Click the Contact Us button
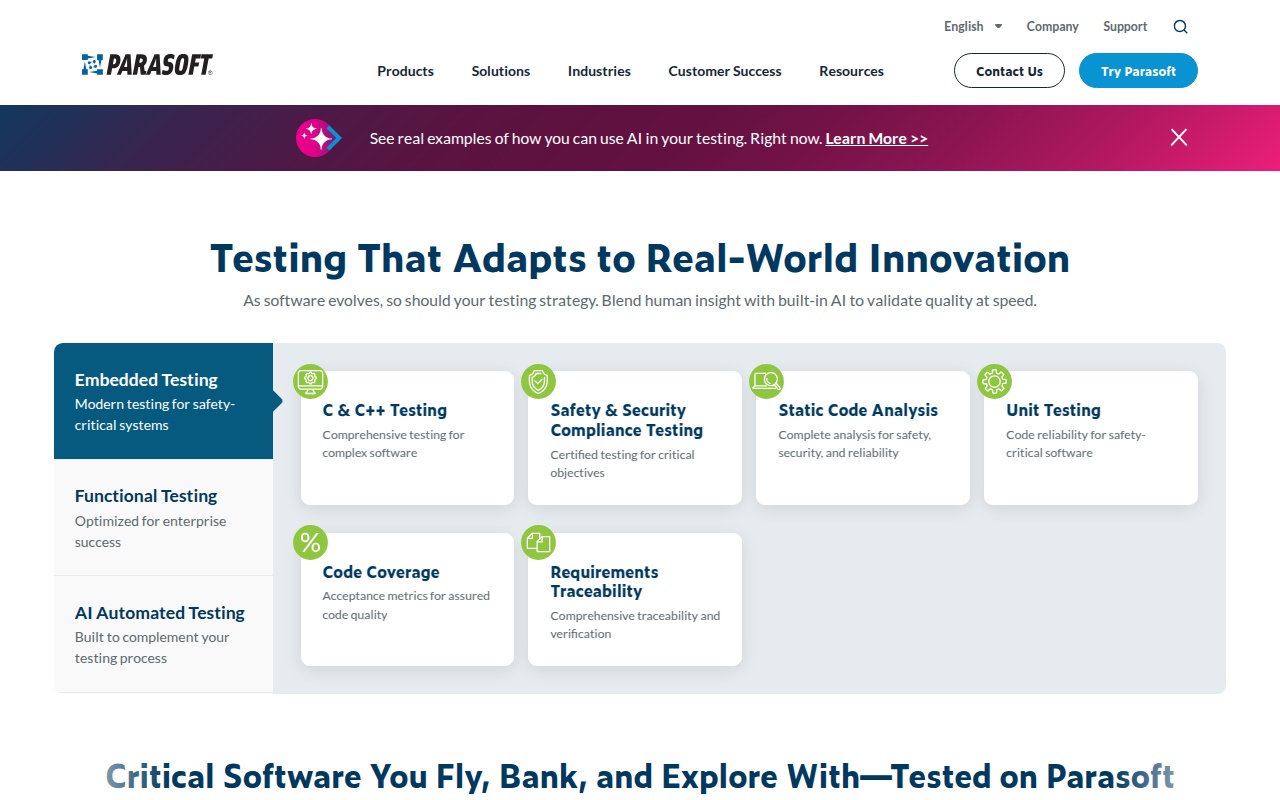This screenshot has width=1280, height=800. point(1009,71)
